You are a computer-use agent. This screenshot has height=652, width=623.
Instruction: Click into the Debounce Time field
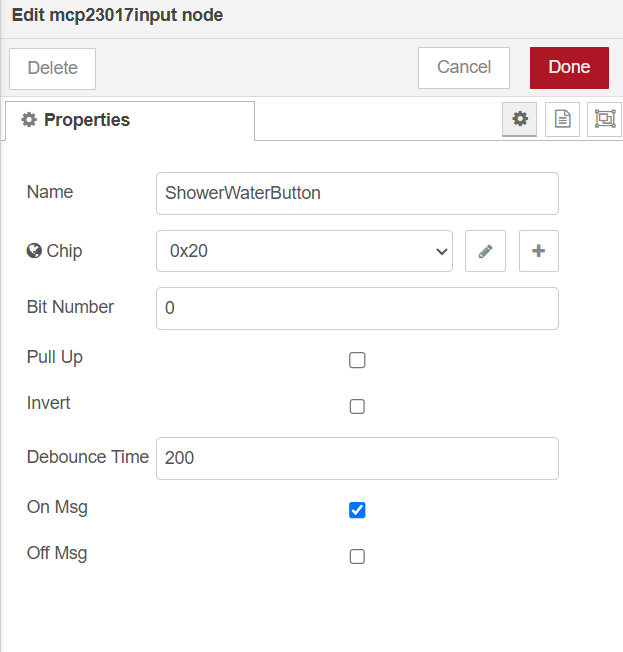click(357, 458)
